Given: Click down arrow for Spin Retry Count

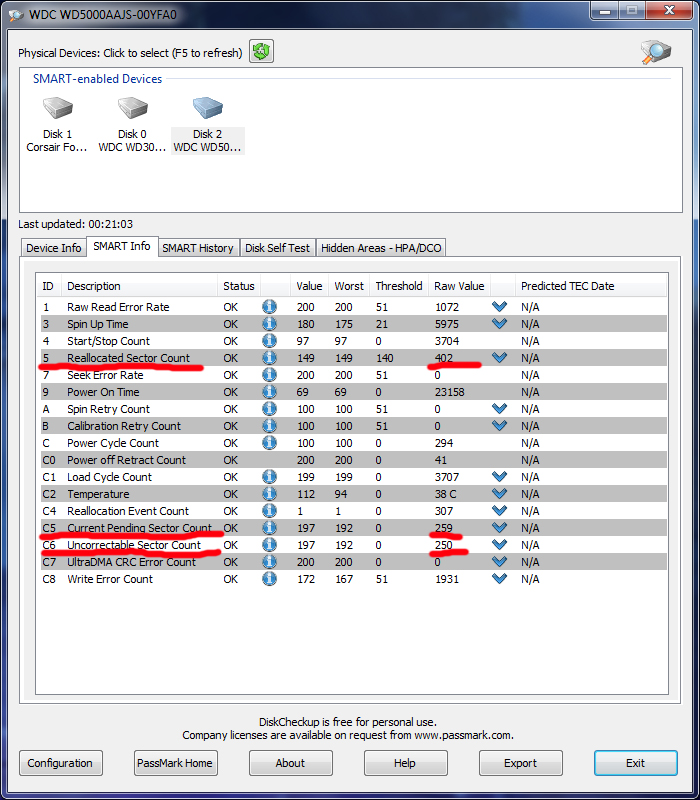Looking at the screenshot, I should click(499, 408).
